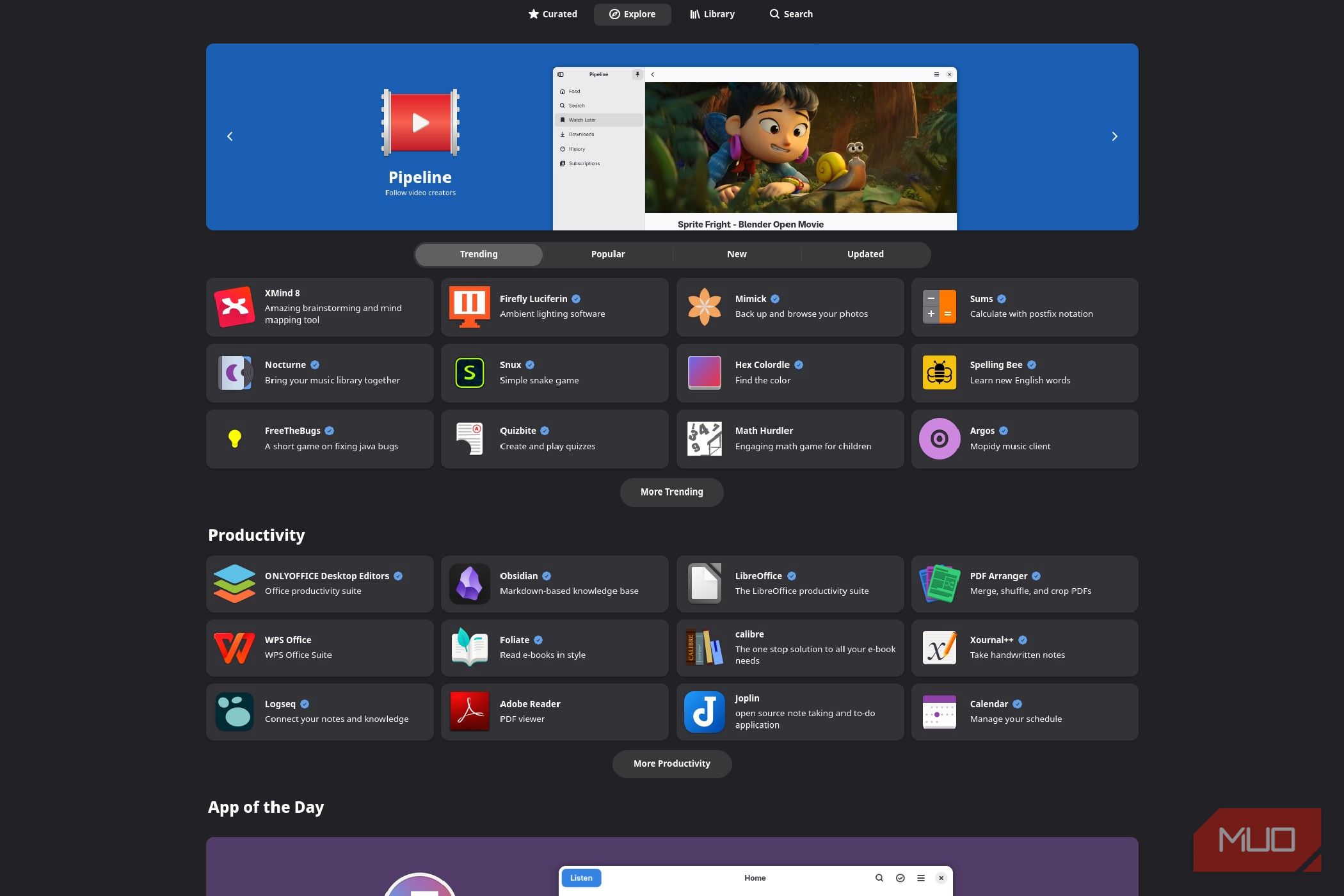This screenshot has height=896, width=1344.
Task: Select the Explore tab
Action: [x=632, y=14]
